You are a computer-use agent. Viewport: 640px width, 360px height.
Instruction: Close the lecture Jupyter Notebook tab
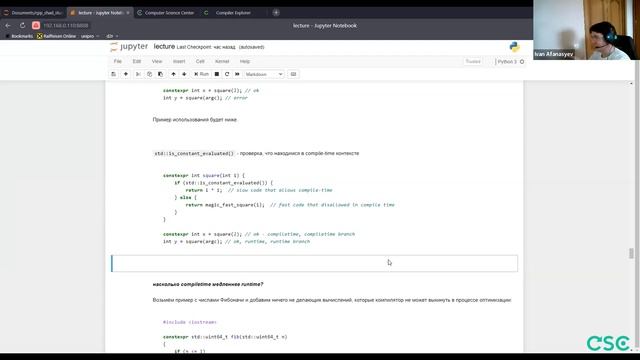(128, 13)
